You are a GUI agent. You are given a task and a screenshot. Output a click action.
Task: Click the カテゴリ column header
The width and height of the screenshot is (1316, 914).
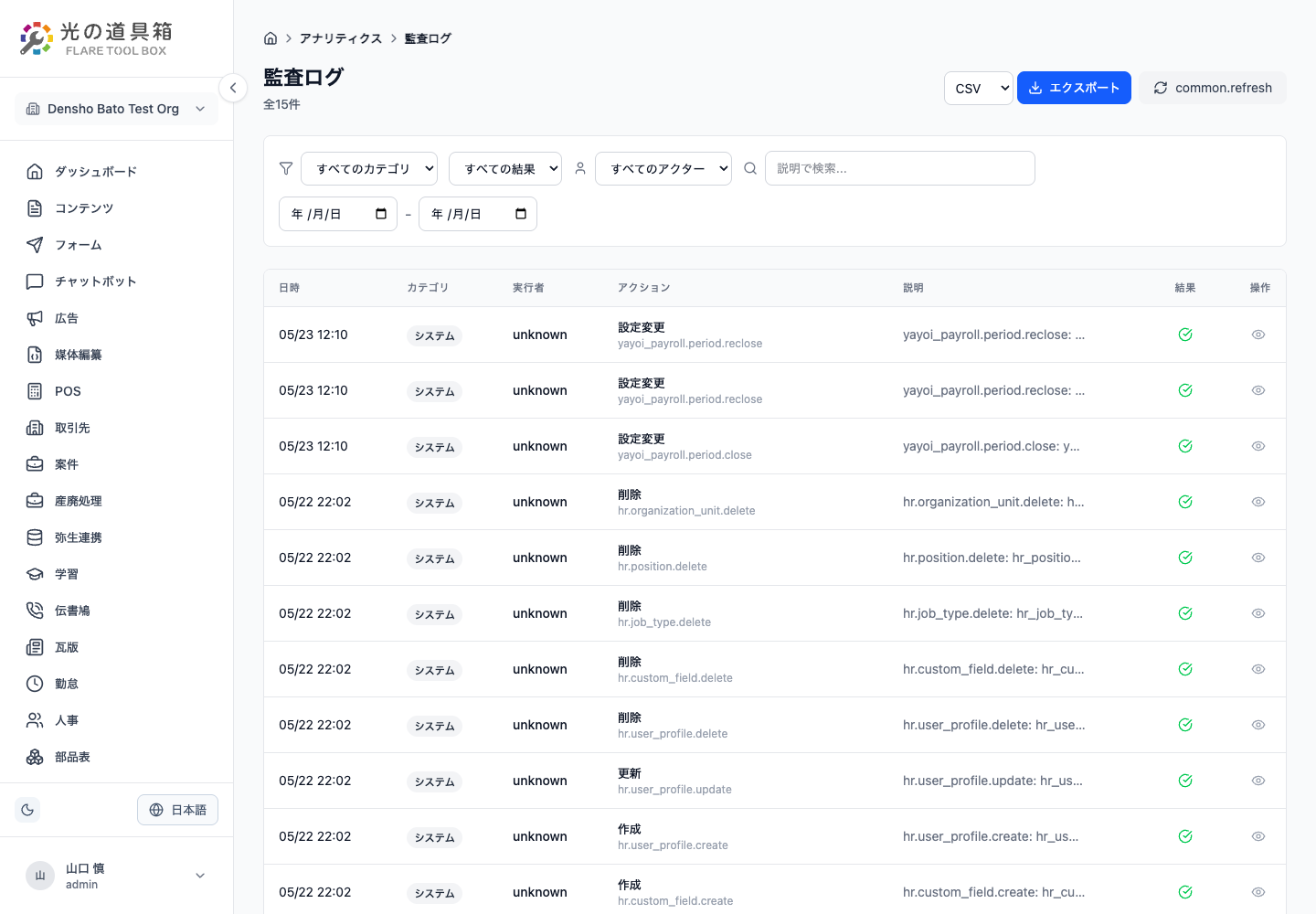tap(428, 288)
